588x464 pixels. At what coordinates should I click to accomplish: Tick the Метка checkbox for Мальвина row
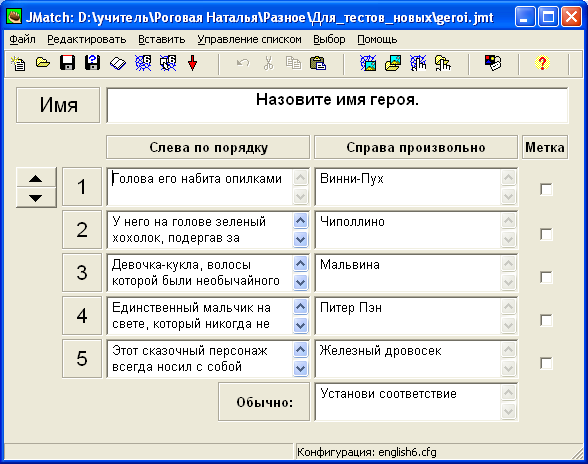[x=546, y=278]
